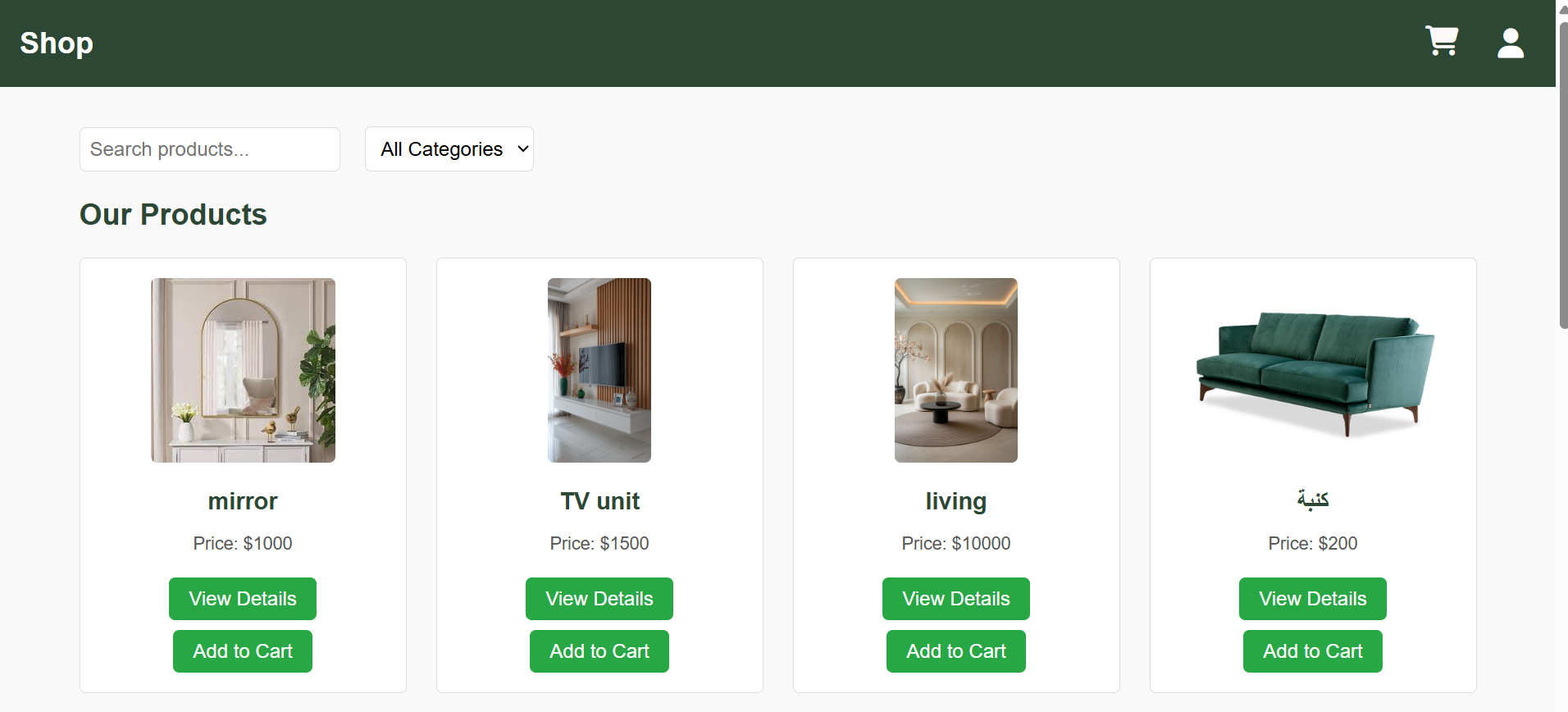Click the mirror product title
This screenshot has width=1568, height=712.
(243, 501)
